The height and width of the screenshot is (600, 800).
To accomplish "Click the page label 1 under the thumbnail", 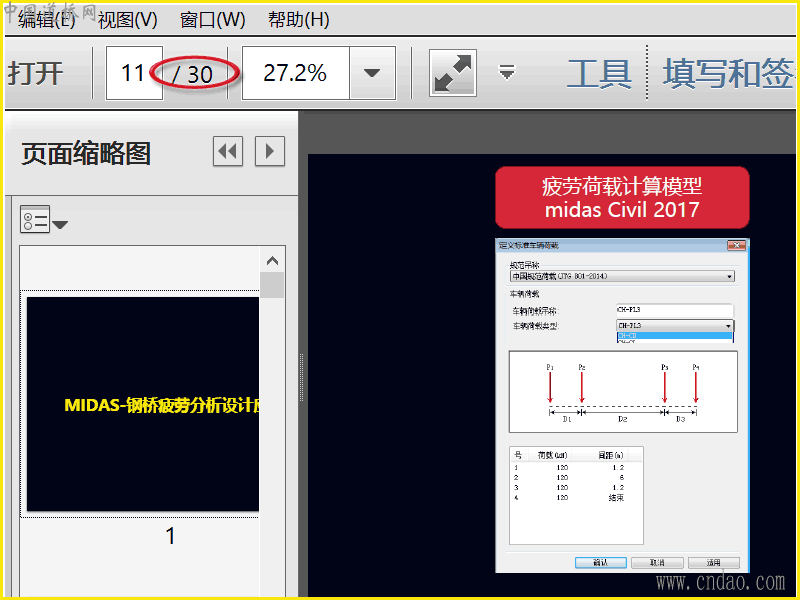I will click(x=170, y=536).
